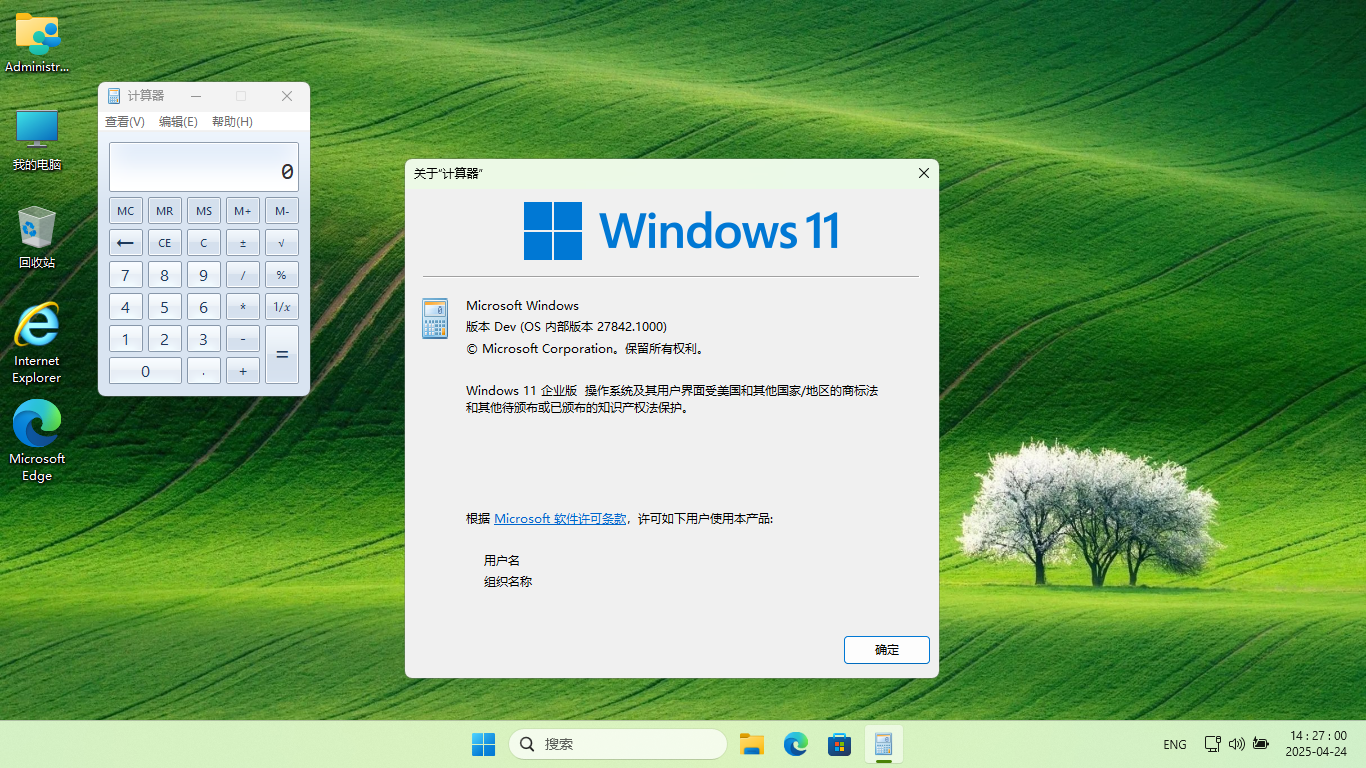Screen dimensions: 1366x768
Task: Click the wide 0 key on the calculator
Action: point(146,371)
